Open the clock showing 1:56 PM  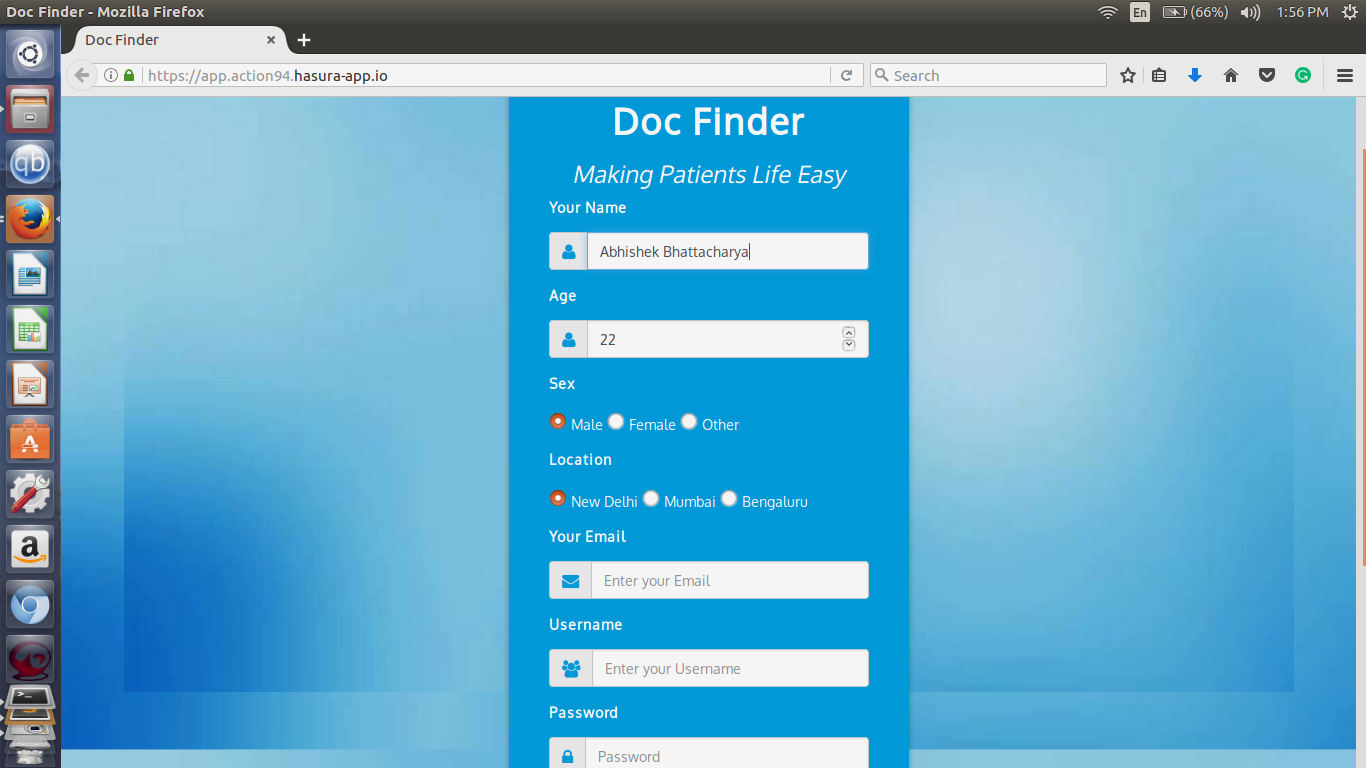pyautogui.click(x=1302, y=12)
